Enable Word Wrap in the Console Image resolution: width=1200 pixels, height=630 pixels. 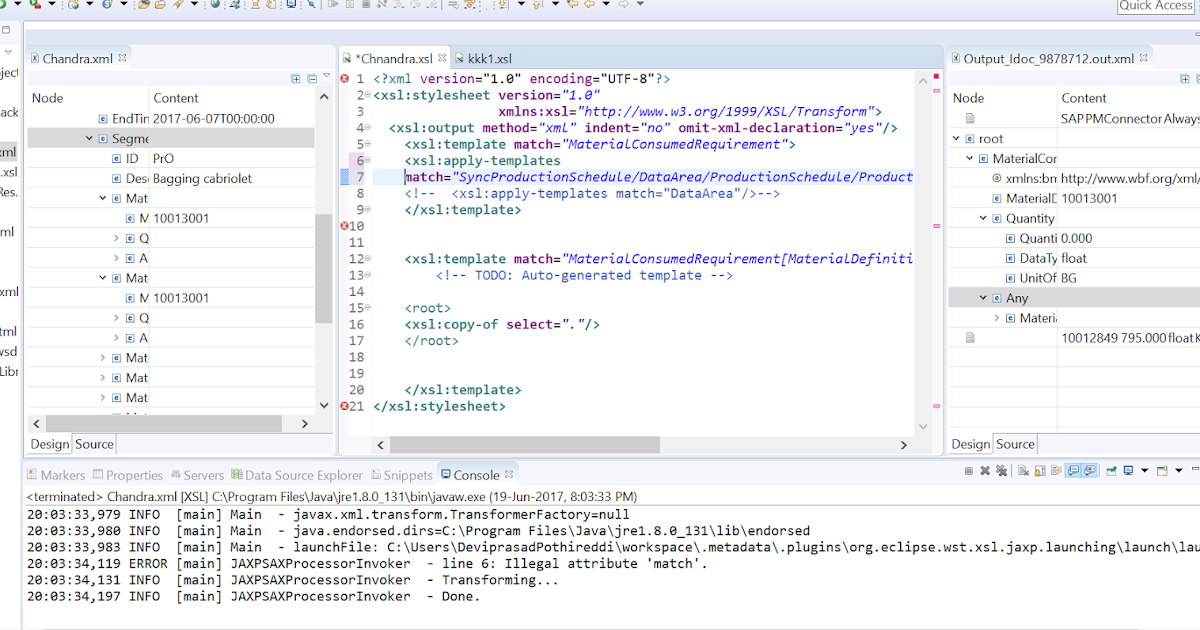tap(1056, 472)
